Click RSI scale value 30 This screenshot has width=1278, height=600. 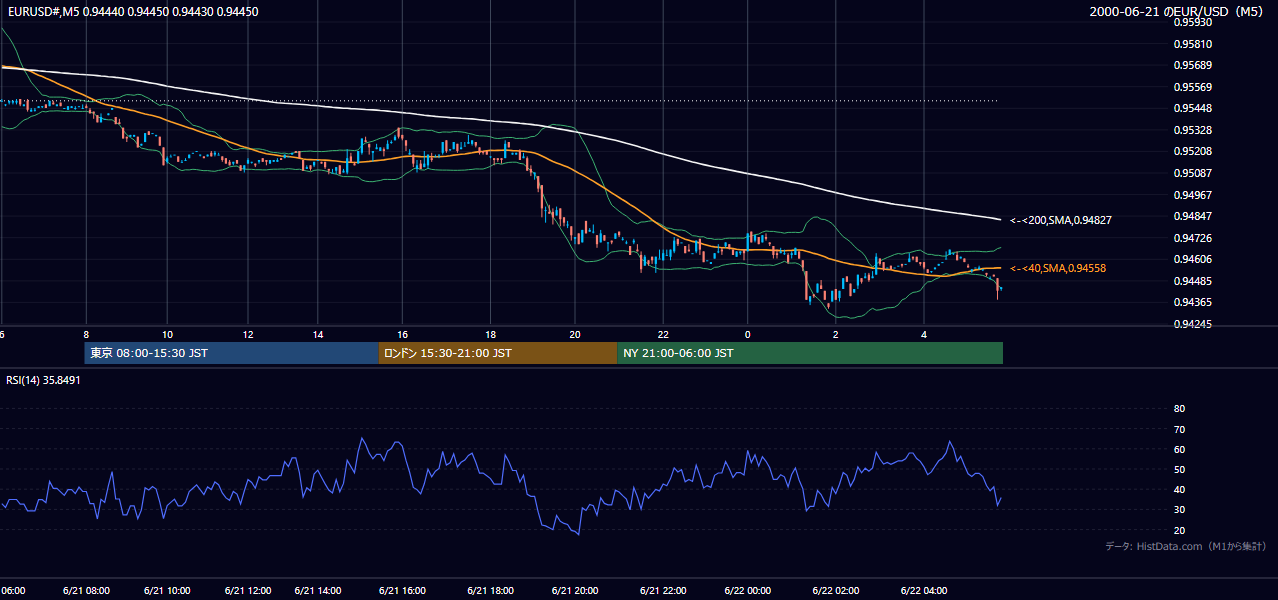coord(1179,510)
